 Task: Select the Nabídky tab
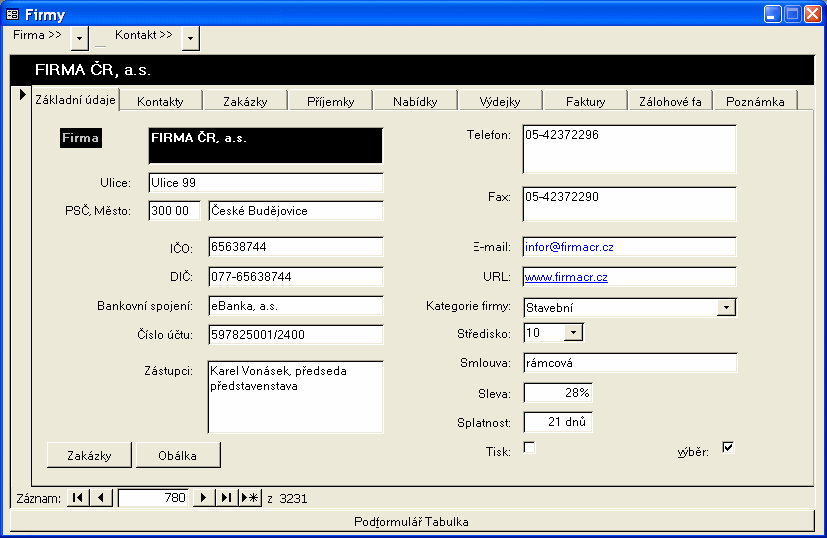[x=414, y=101]
